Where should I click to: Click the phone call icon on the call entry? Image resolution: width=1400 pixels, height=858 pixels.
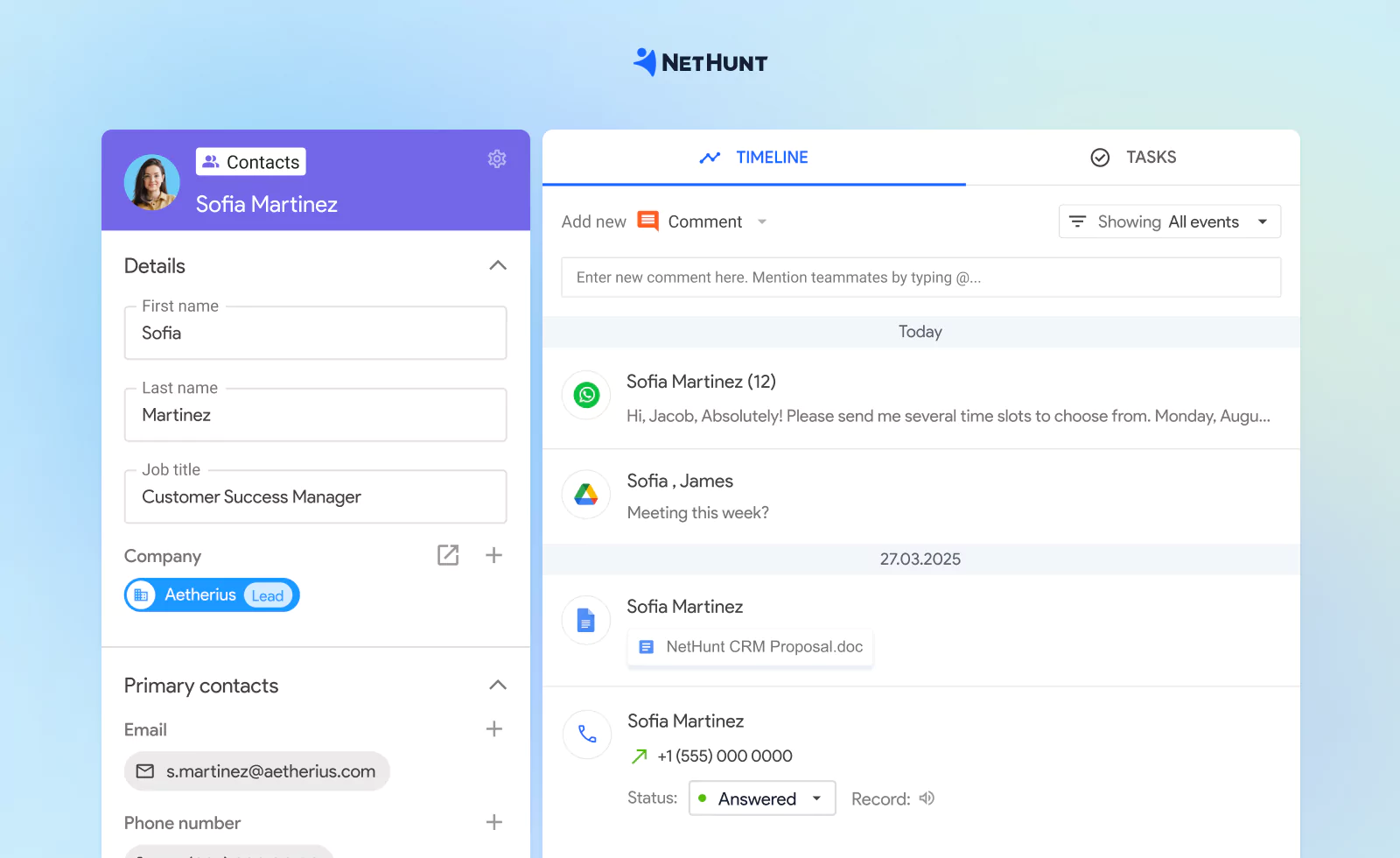coord(585,735)
